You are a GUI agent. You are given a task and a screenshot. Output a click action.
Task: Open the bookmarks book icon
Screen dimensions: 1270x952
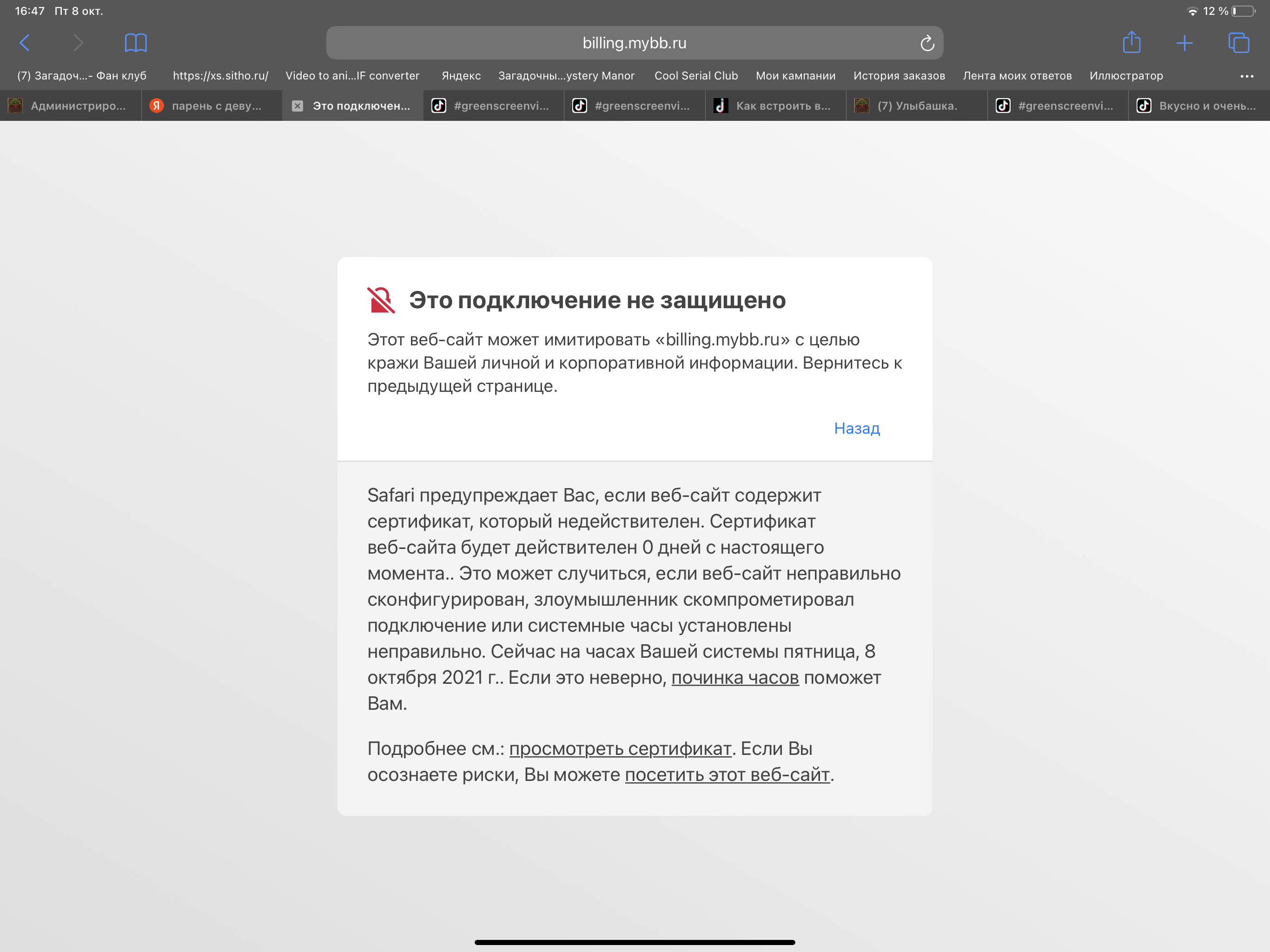135,42
